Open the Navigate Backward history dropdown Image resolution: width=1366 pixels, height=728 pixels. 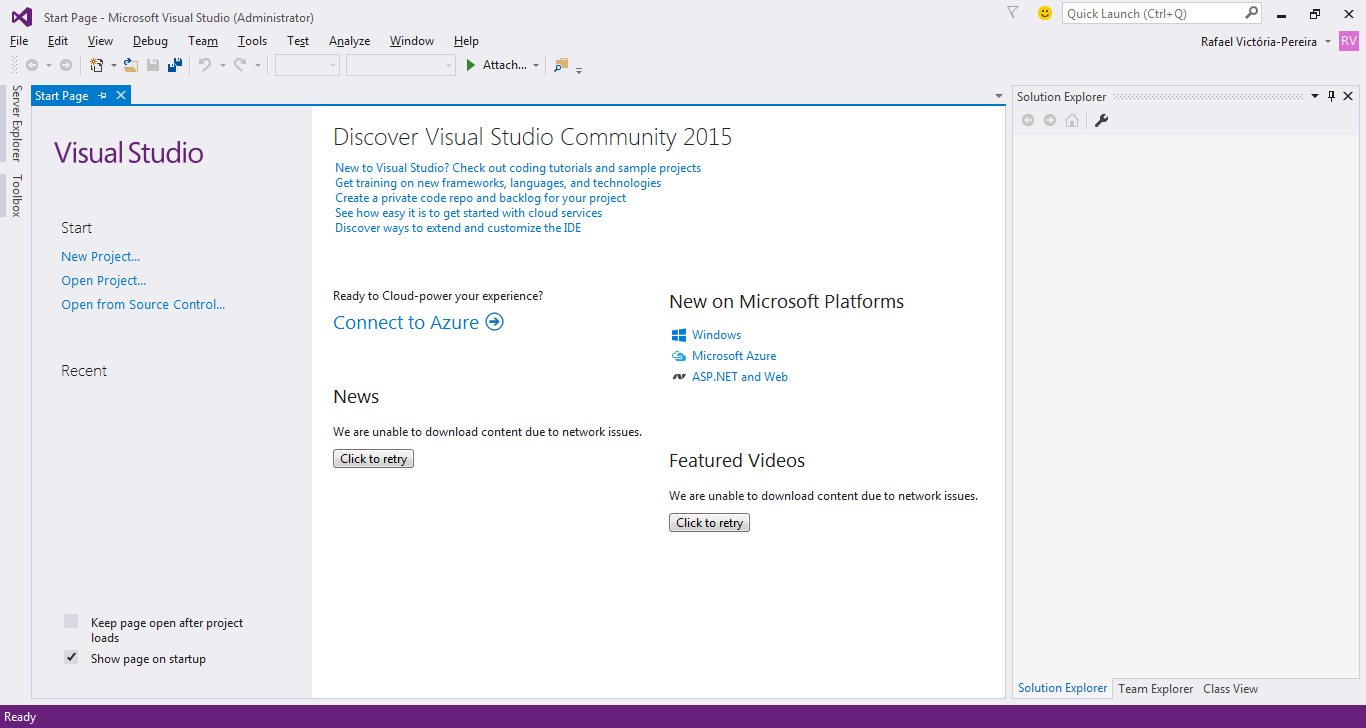click(x=48, y=66)
